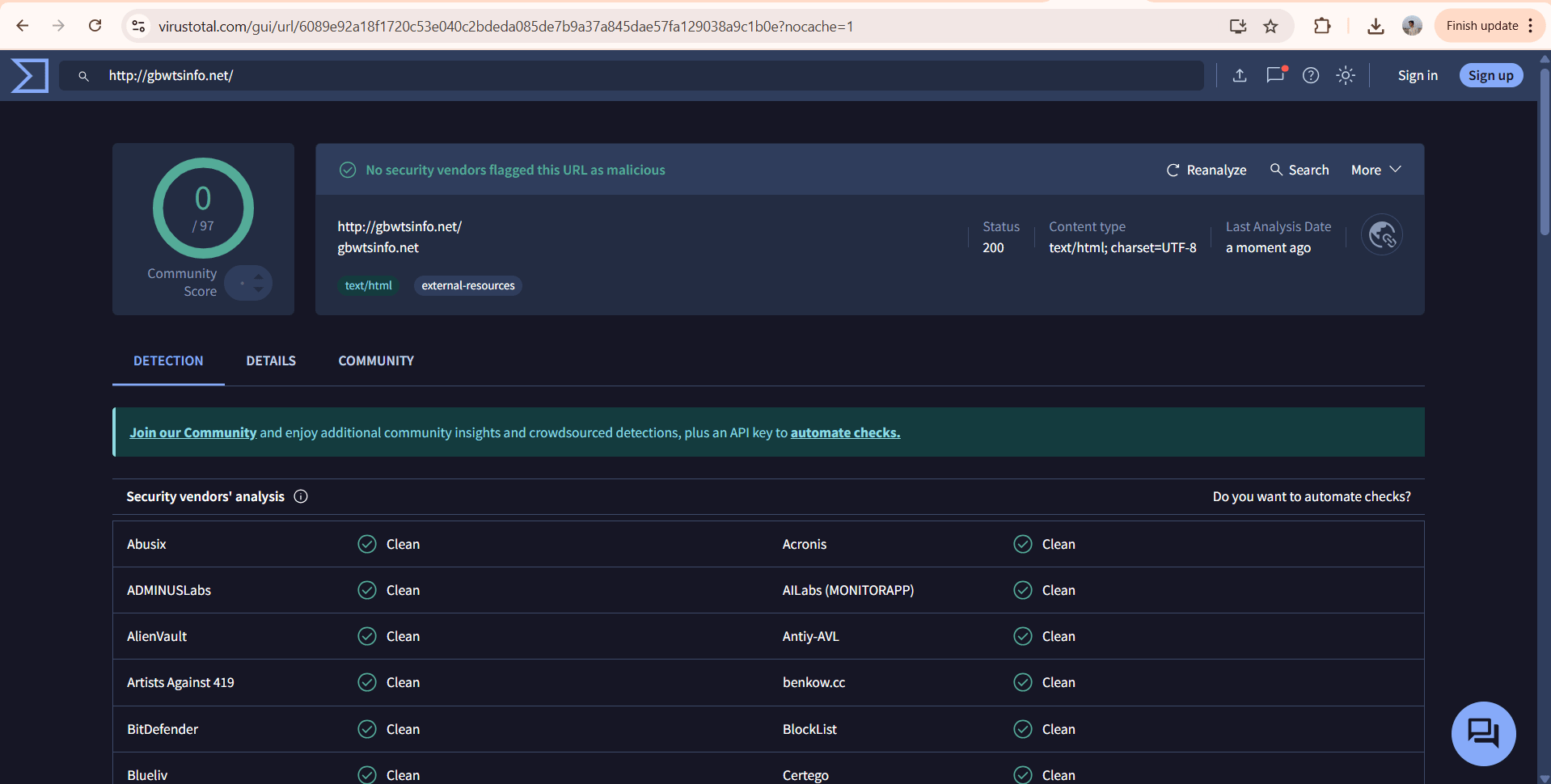The image size is (1551, 784).
Task: Open the Chrome profile avatar
Action: pyautogui.click(x=1412, y=26)
